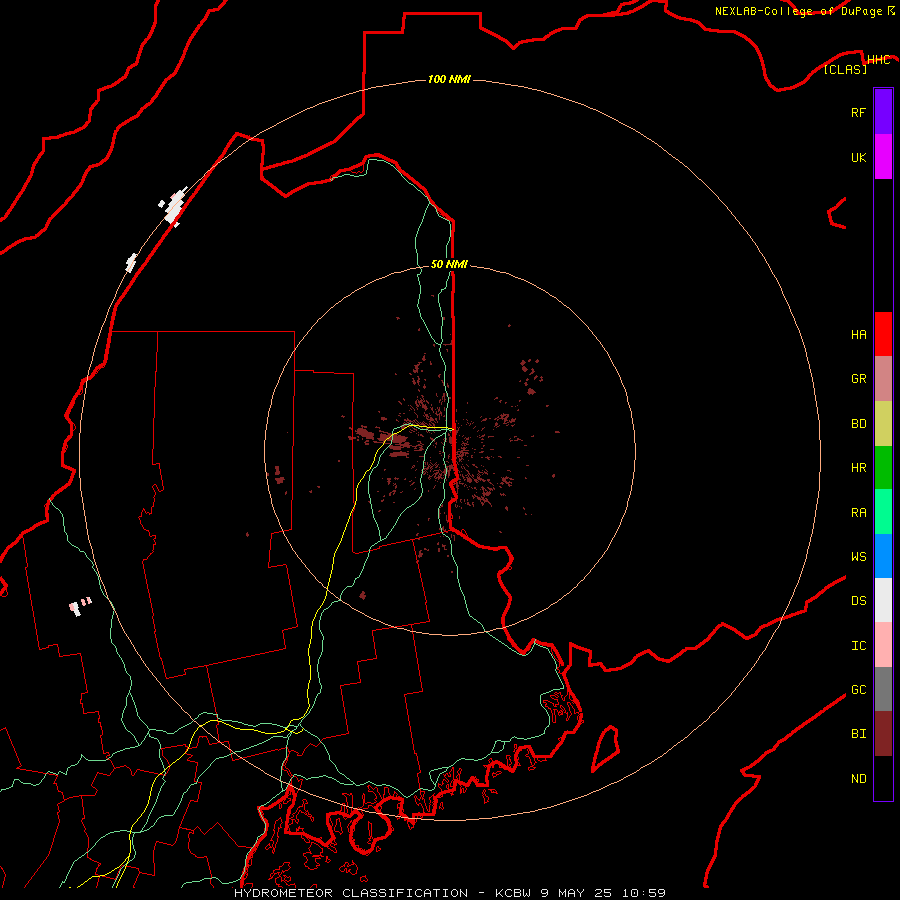Click the 50 NMI range ring label
Image resolution: width=900 pixels, height=900 pixels.
(449, 264)
